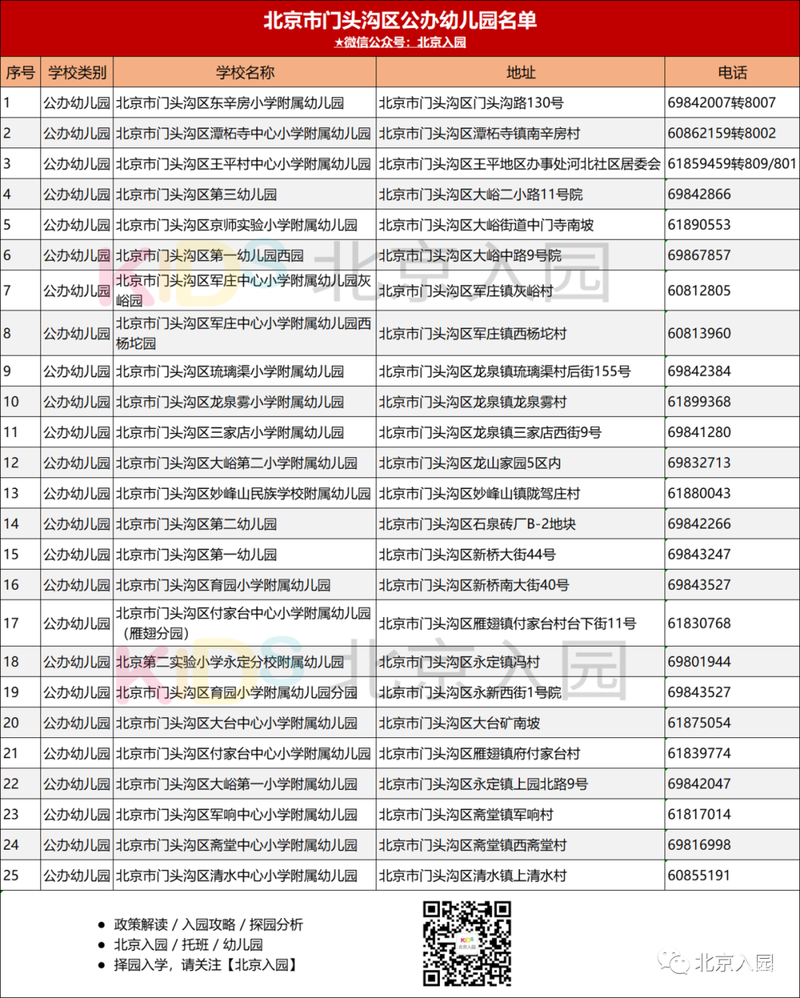Select the 序号 column header

coord(20,72)
